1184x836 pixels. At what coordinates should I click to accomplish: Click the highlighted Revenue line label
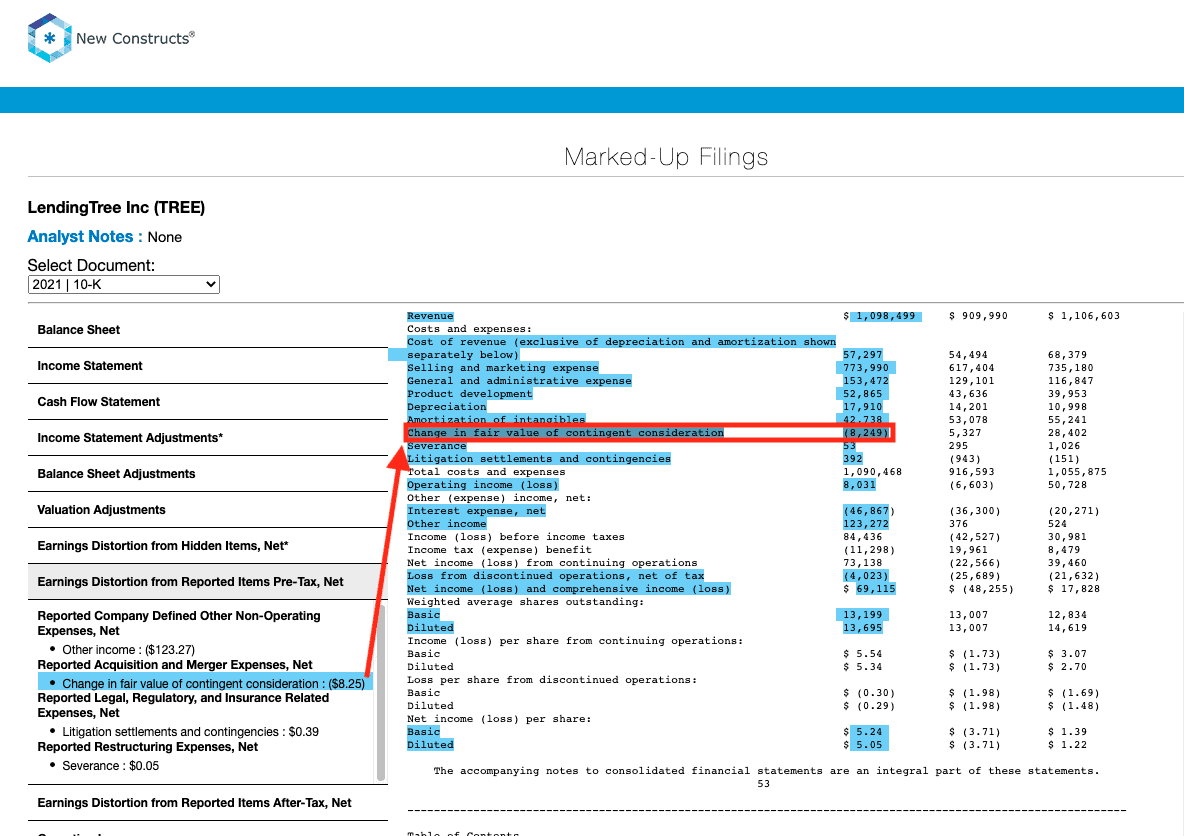[430, 316]
